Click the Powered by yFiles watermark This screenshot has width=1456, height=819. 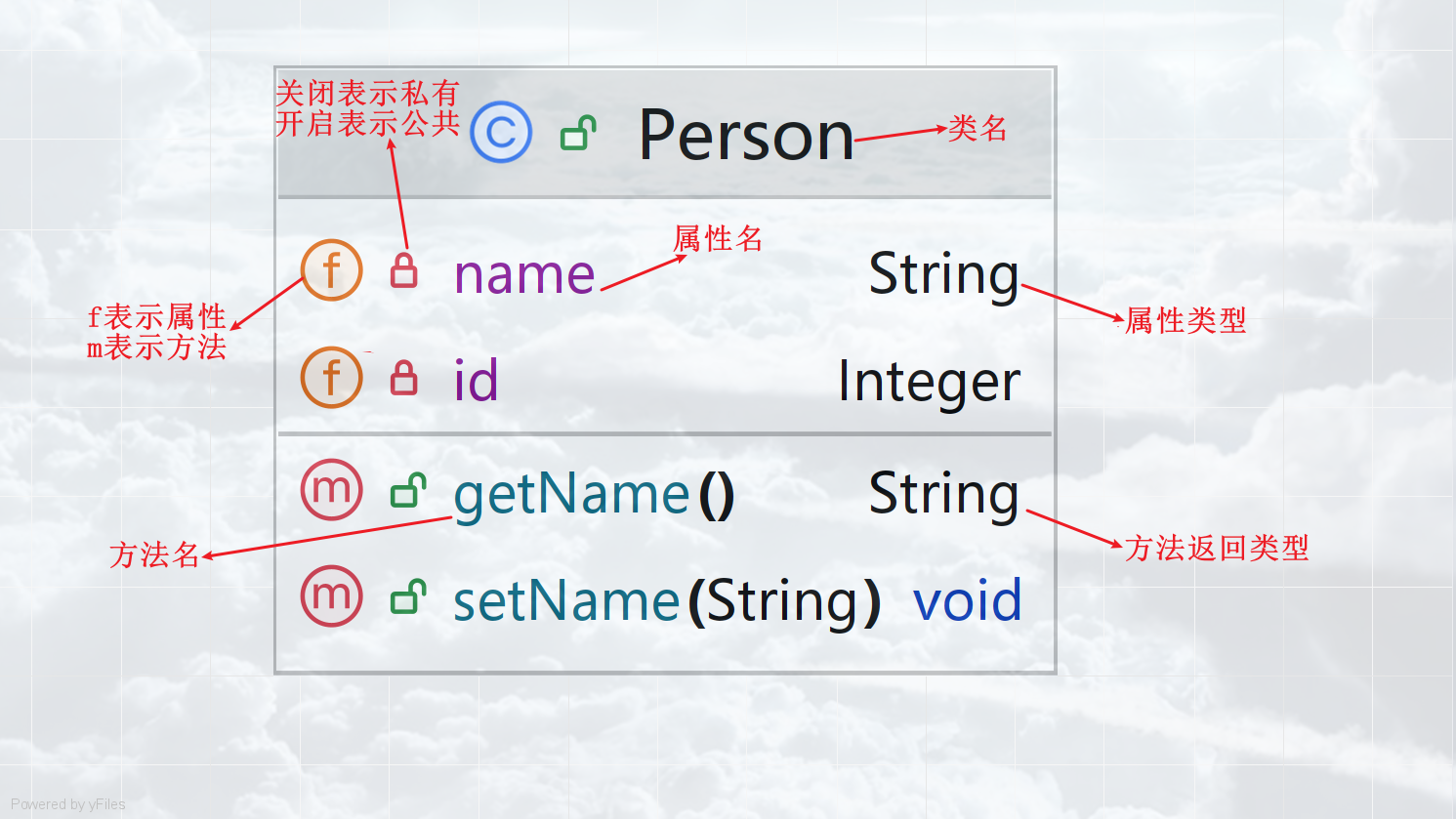[x=68, y=804]
